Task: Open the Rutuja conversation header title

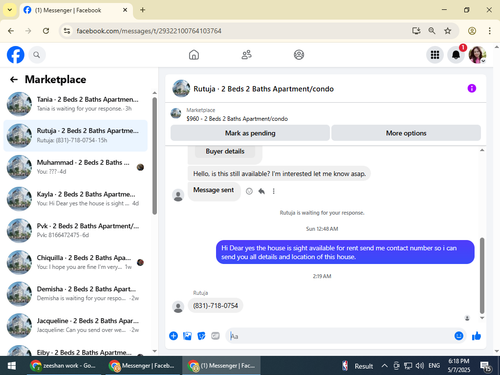Action: pyautogui.click(x=263, y=89)
